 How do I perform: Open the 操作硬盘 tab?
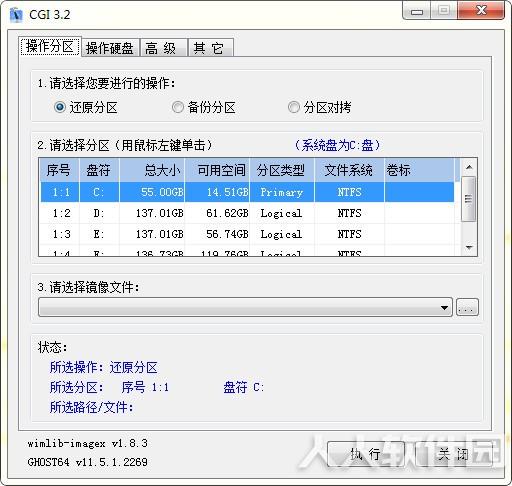[110, 48]
